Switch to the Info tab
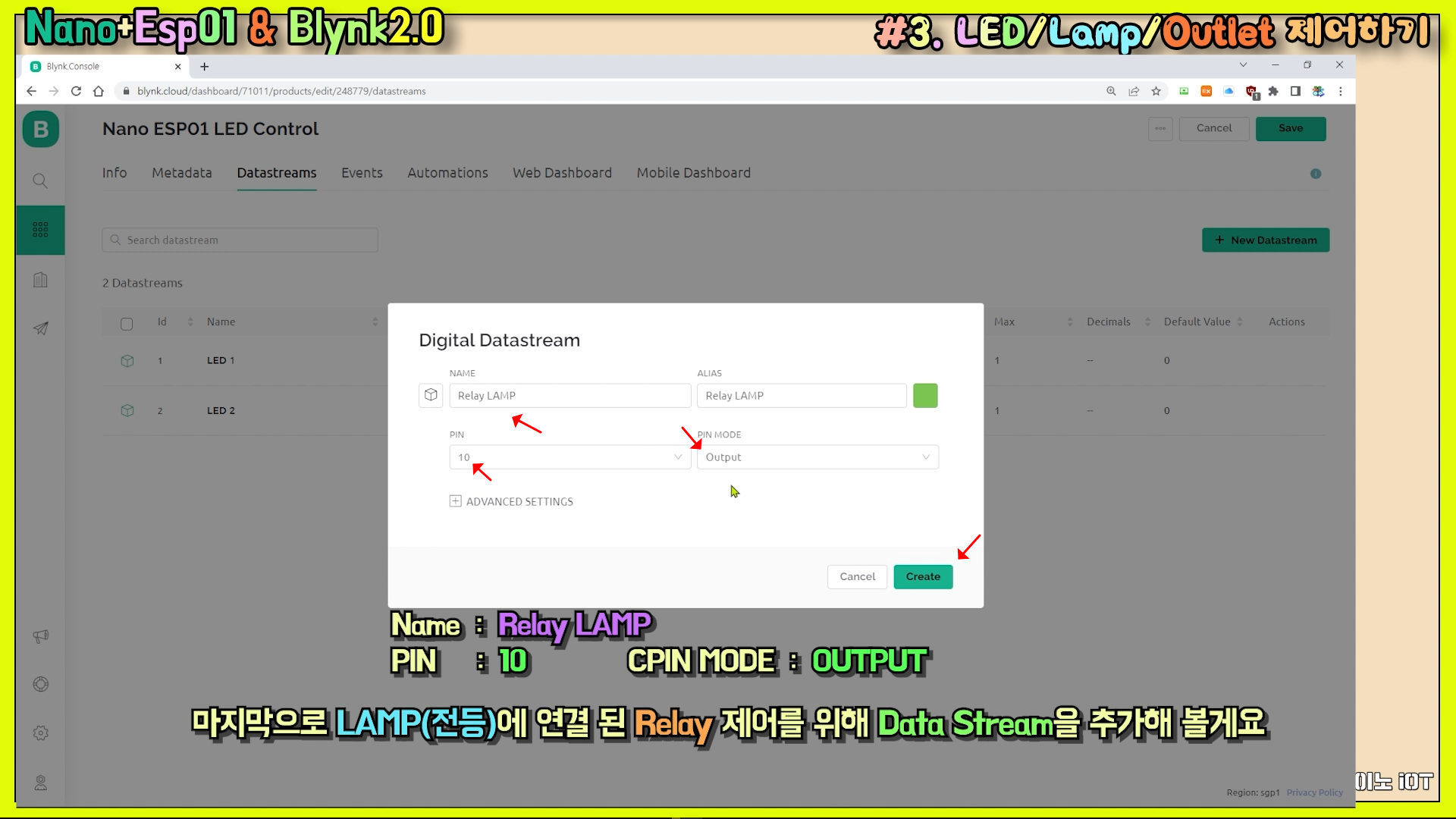The height and width of the screenshot is (819, 1456). tap(115, 173)
